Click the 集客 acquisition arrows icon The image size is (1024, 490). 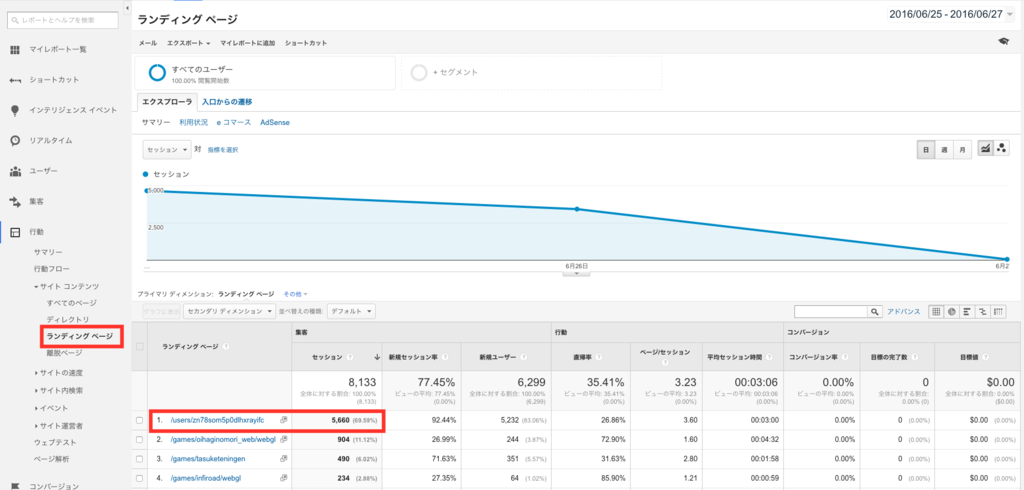[x=15, y=202]
